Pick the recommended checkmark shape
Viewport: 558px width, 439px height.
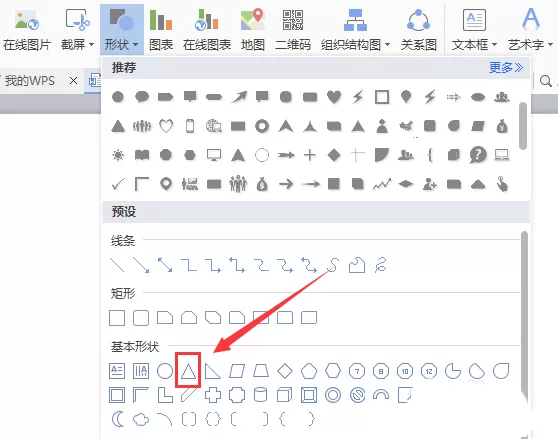pos(118,184)
